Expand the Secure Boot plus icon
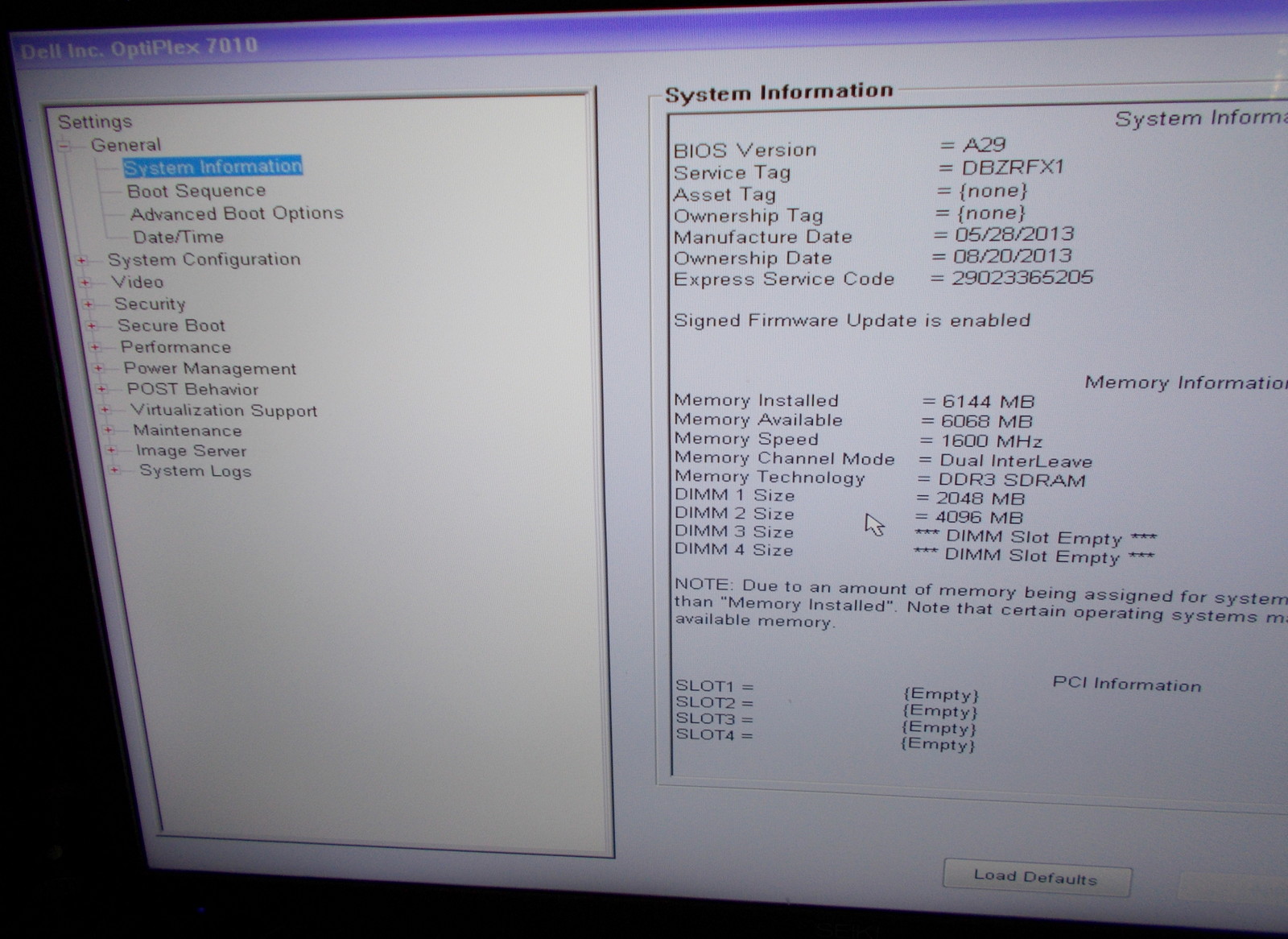 [x=92, y=326]
